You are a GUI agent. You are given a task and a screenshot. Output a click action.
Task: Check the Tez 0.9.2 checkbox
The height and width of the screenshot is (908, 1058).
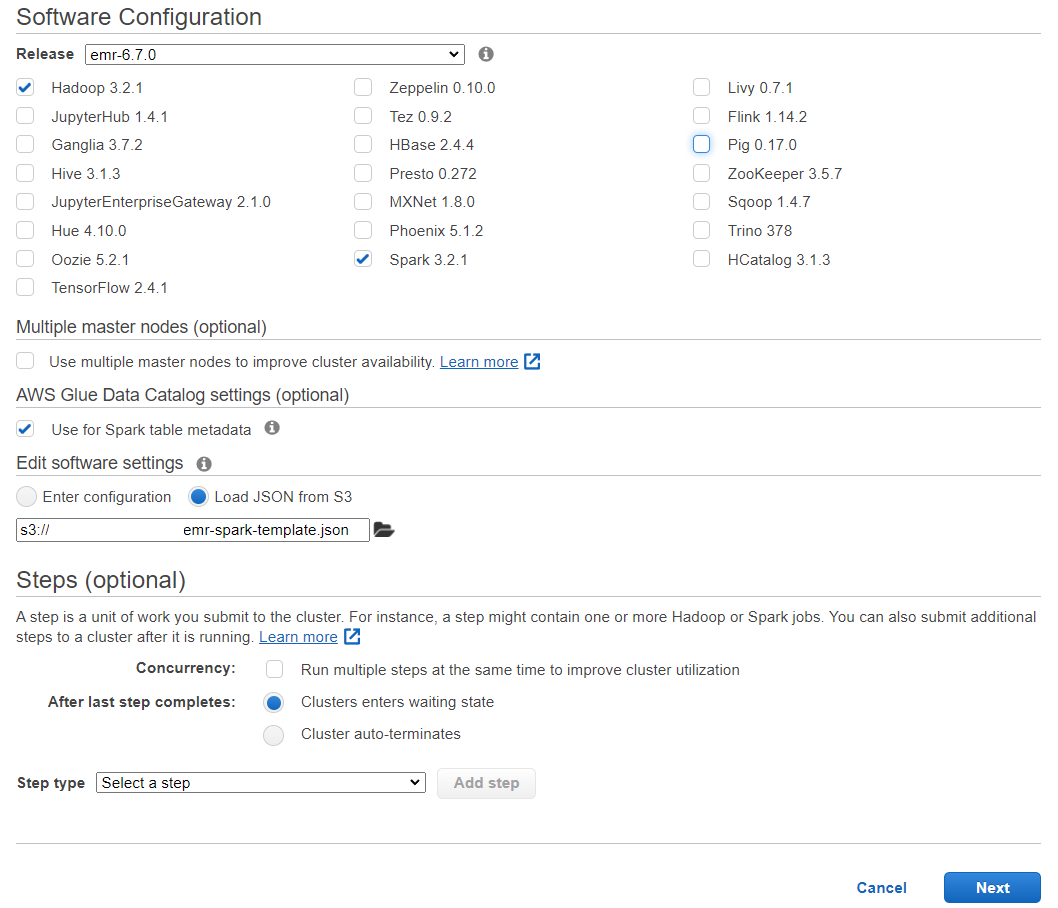(x=363, y=116)
